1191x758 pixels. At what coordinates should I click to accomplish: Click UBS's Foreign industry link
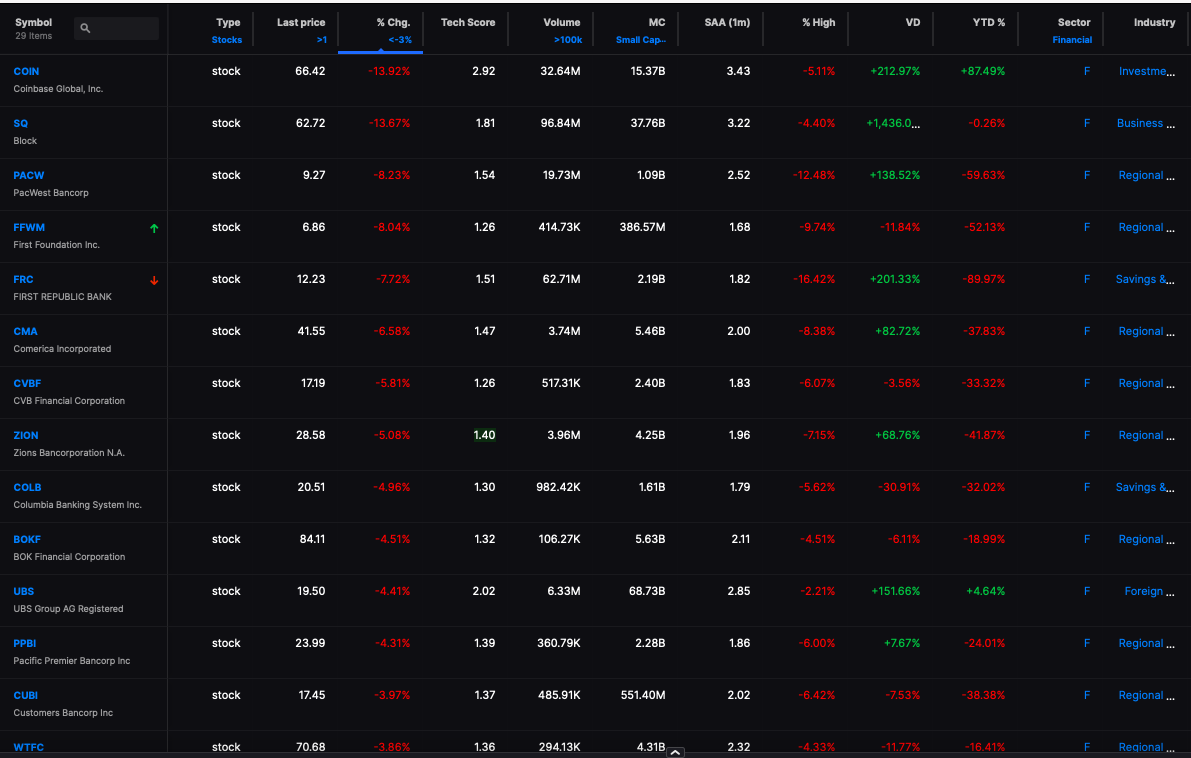[1150, 592]
